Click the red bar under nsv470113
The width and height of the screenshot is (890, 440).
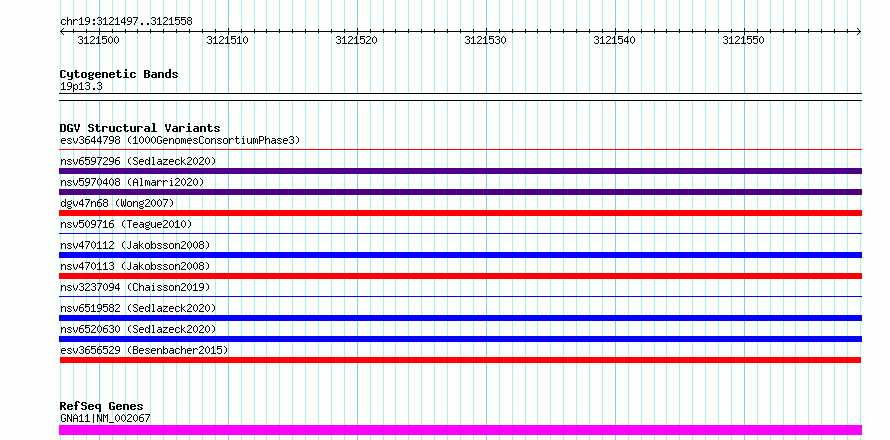(460, 276)
